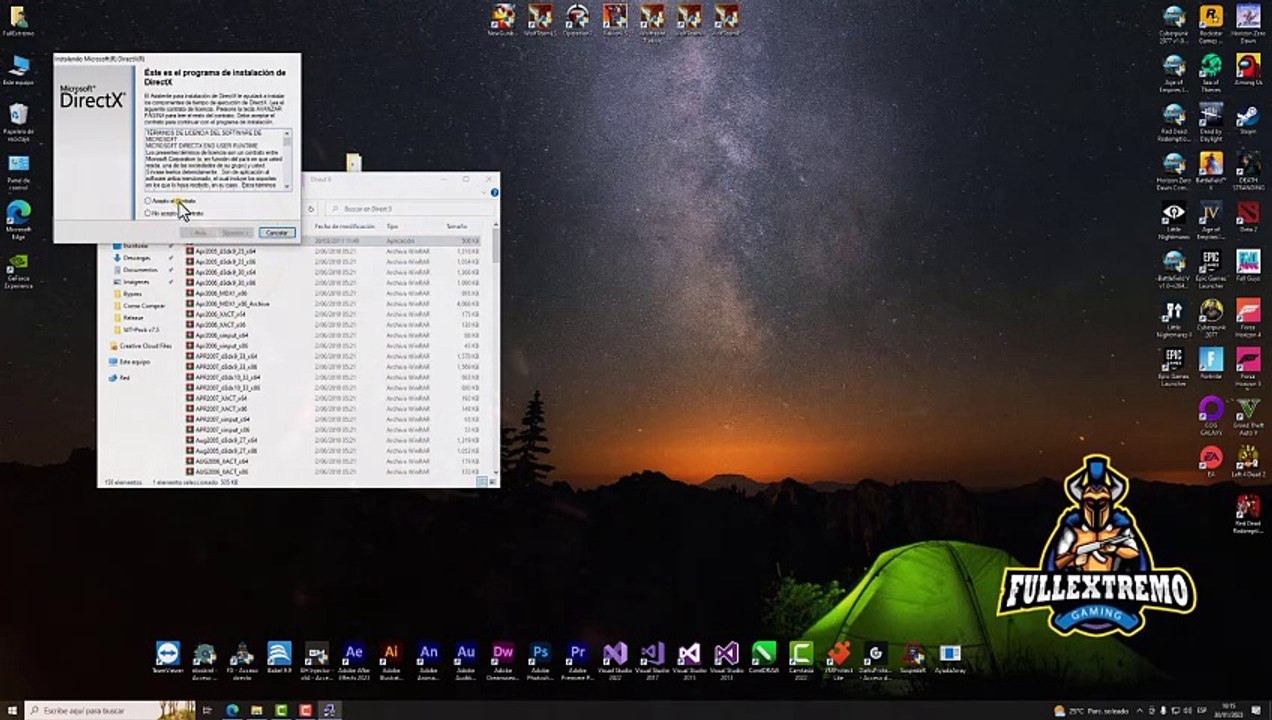Open Death Stranding desktop shortcut

point(1248,170)
